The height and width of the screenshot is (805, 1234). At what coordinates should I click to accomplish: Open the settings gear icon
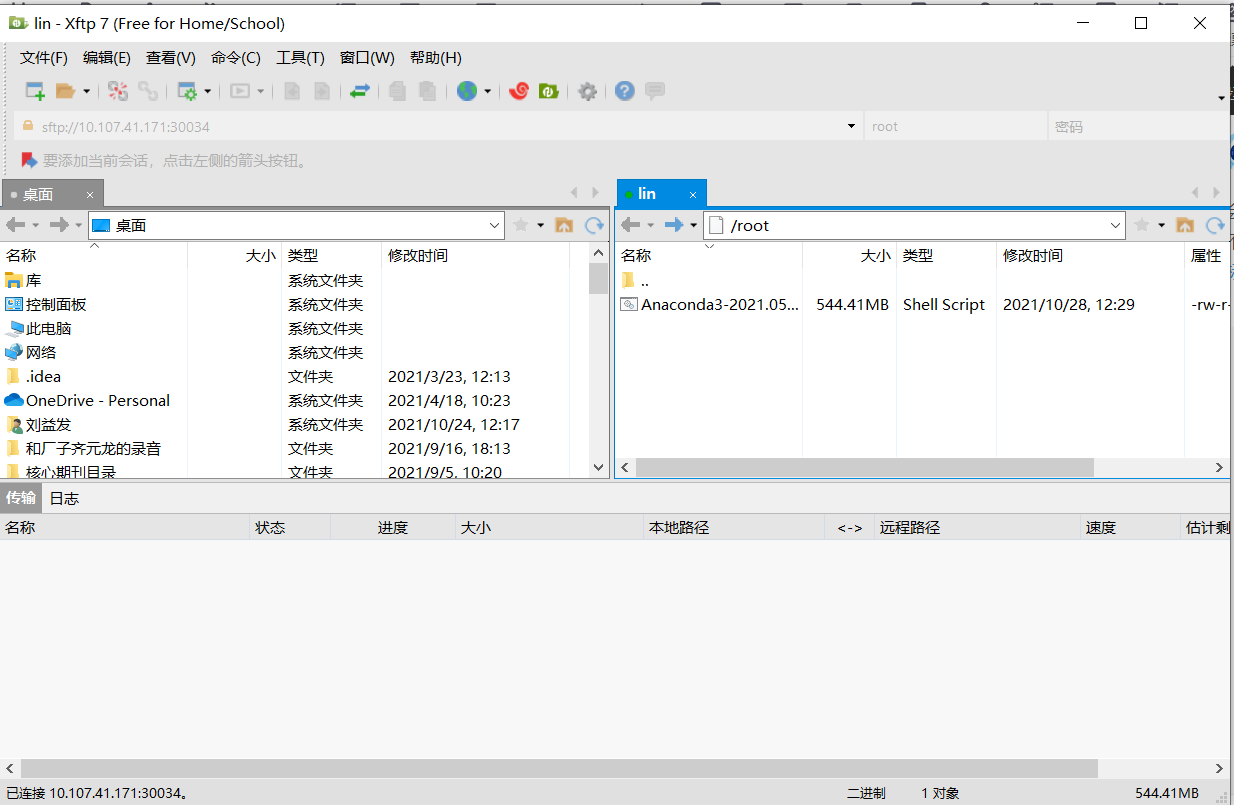tap(587, 90)
